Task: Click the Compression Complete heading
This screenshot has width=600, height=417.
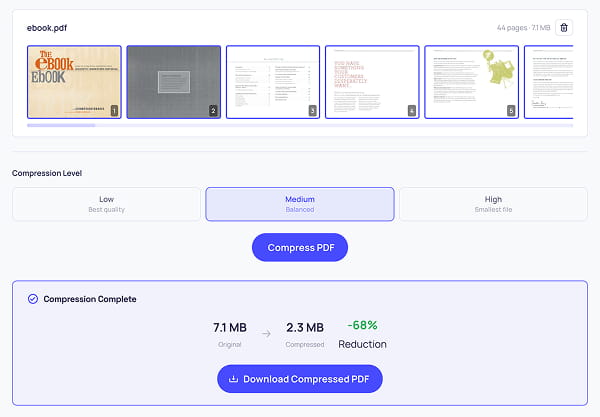Action: pyautogui.click(x=90, y=299)
